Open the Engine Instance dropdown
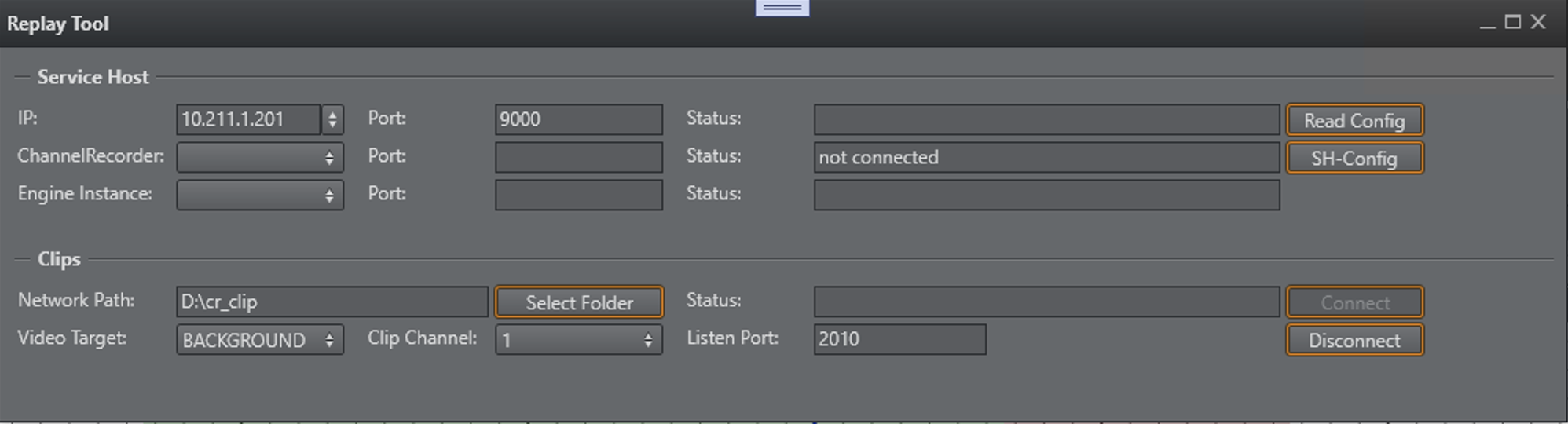 259,196
